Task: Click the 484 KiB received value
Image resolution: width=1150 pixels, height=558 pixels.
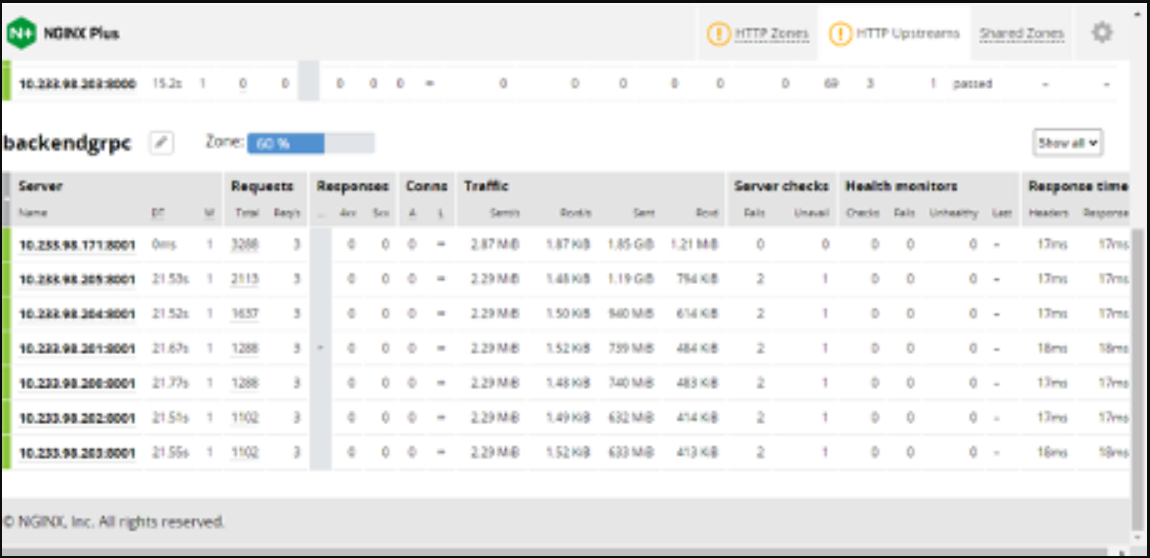Action: [x=697, y=349]
